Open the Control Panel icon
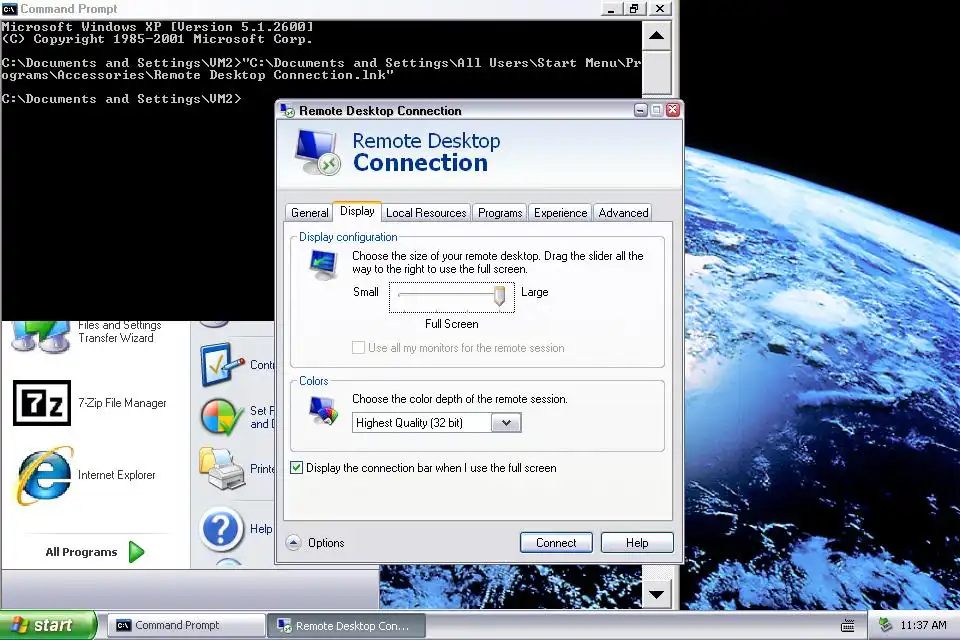 pyautogui.click(x=223, y=364)
